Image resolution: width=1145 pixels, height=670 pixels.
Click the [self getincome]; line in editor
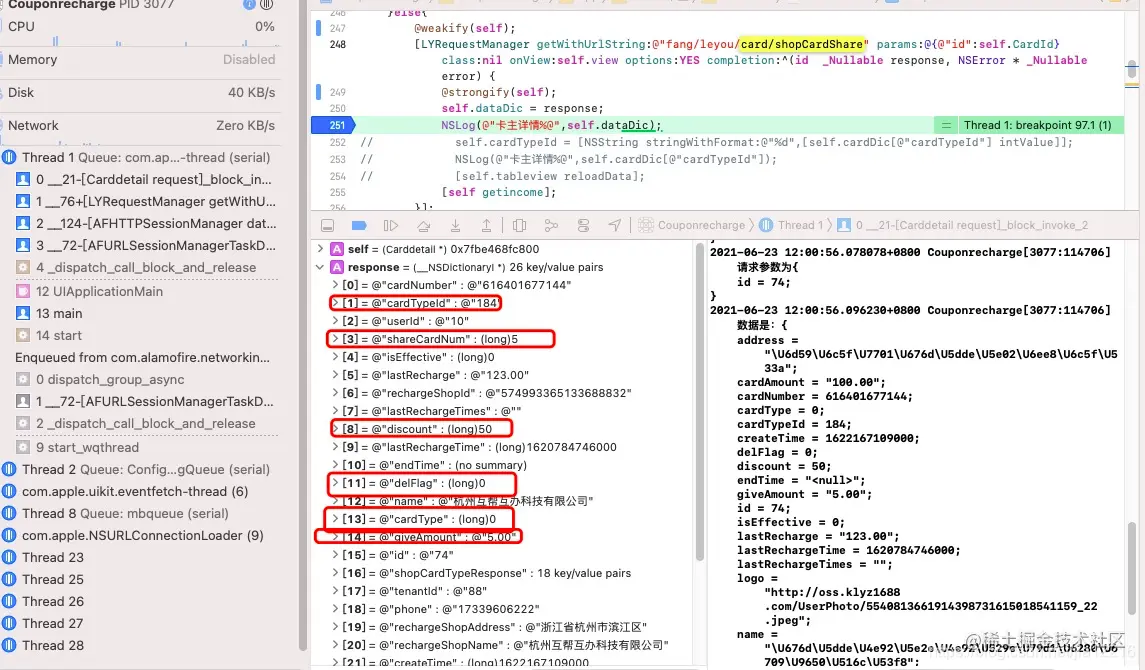coord(498,192)
